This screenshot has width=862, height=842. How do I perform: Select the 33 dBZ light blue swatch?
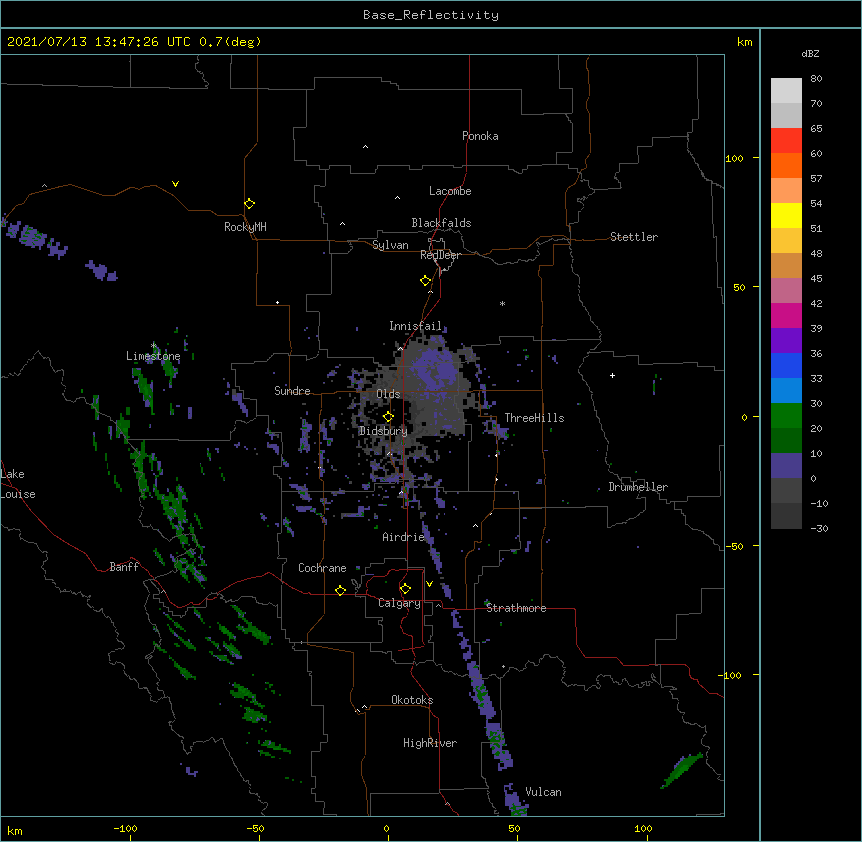786,391
